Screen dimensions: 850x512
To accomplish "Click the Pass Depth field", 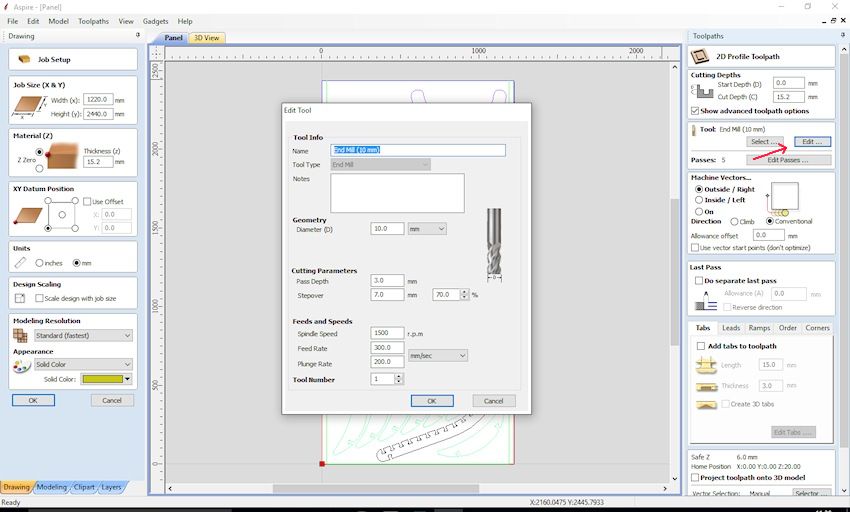I will pyautogui.click(x=387, y=280).
